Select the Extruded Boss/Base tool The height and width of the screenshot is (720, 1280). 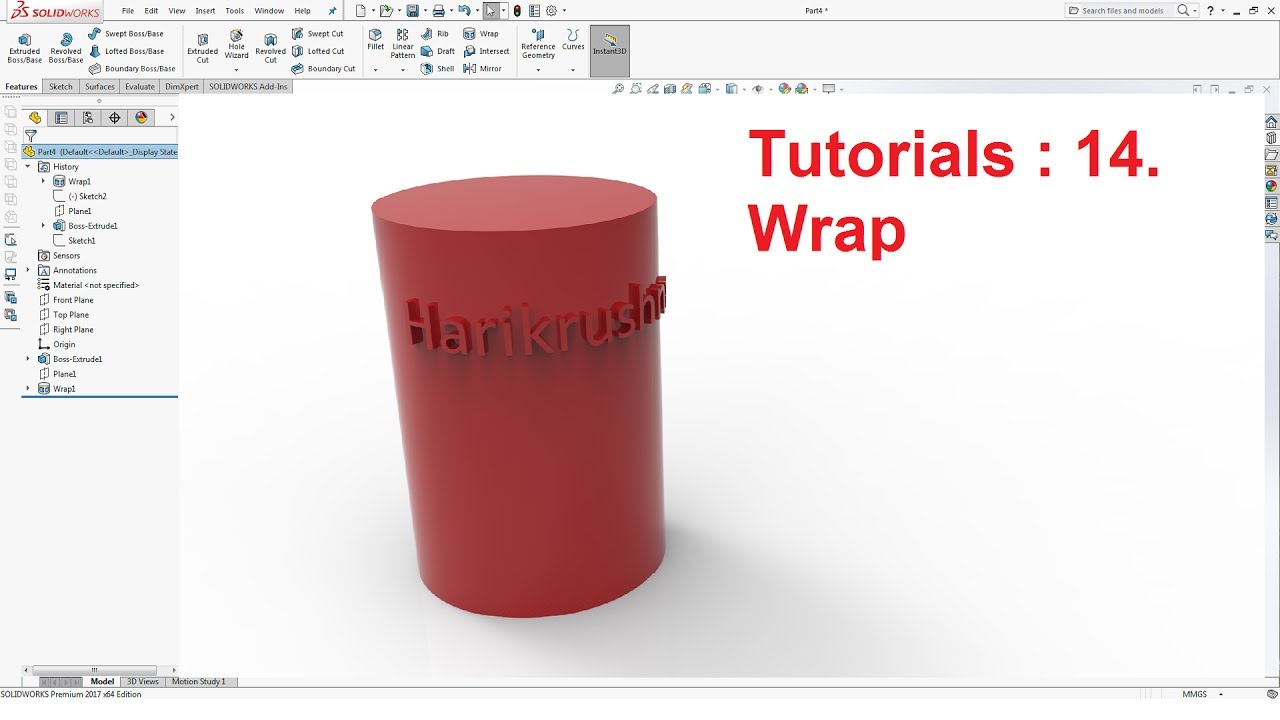point(24,47)
